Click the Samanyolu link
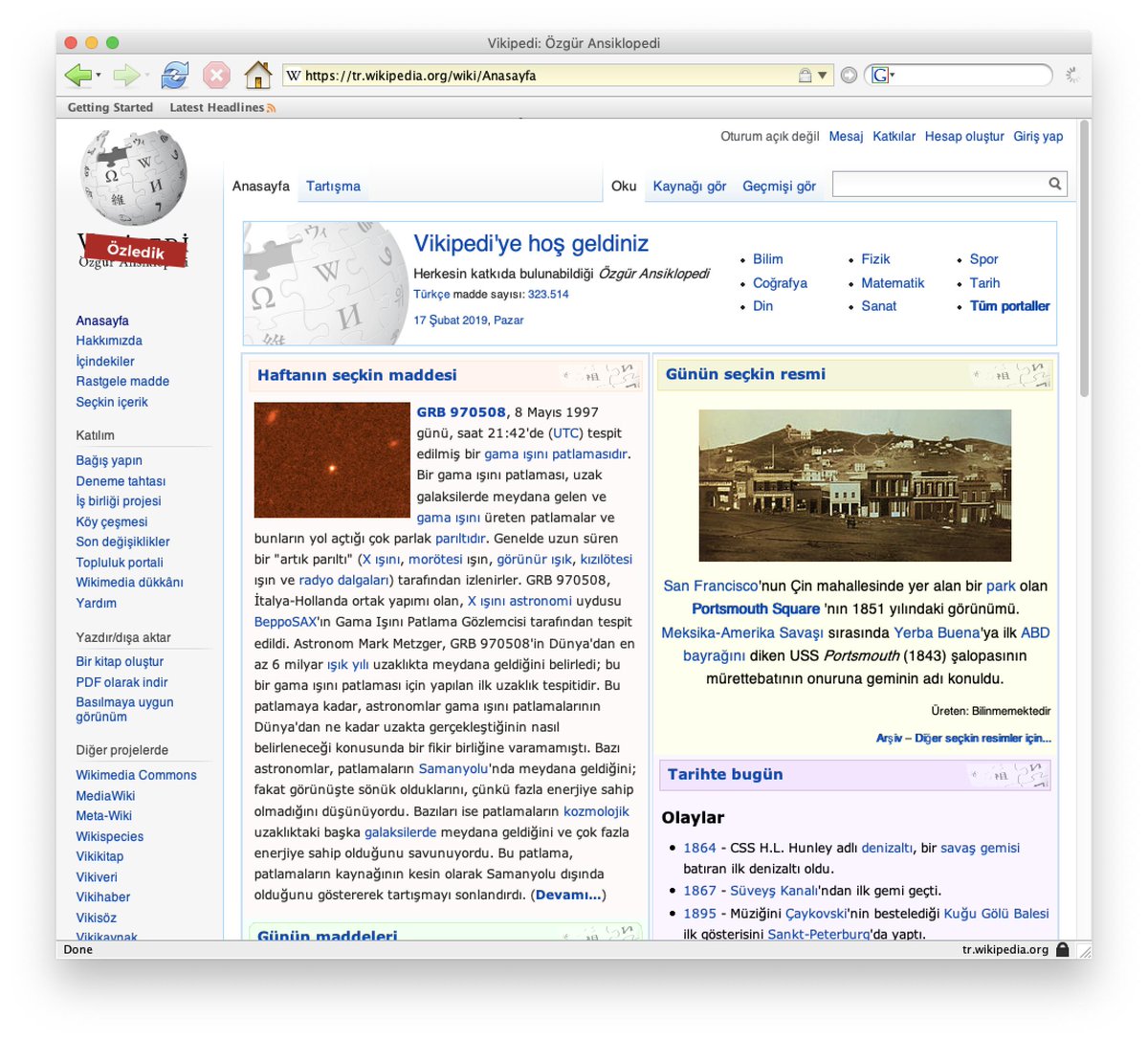This screenshot has width=1148, height=1040. tap(453, 768)
